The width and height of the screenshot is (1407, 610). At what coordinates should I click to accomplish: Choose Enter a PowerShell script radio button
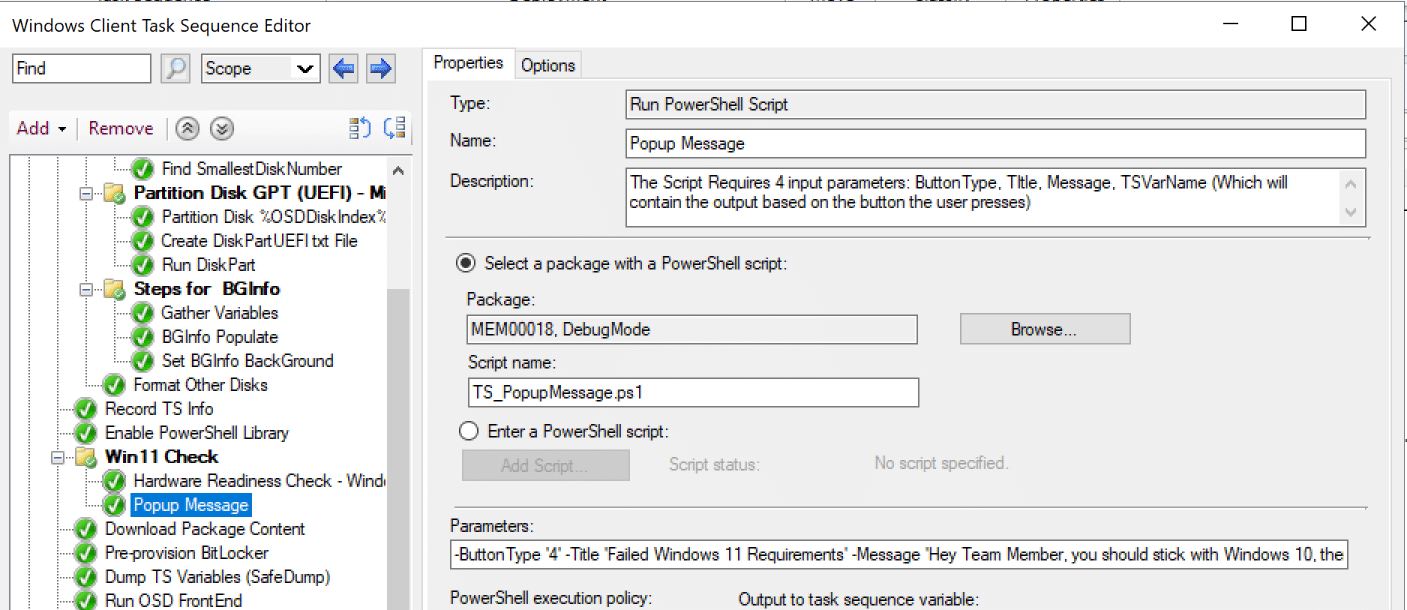(468, 432)
